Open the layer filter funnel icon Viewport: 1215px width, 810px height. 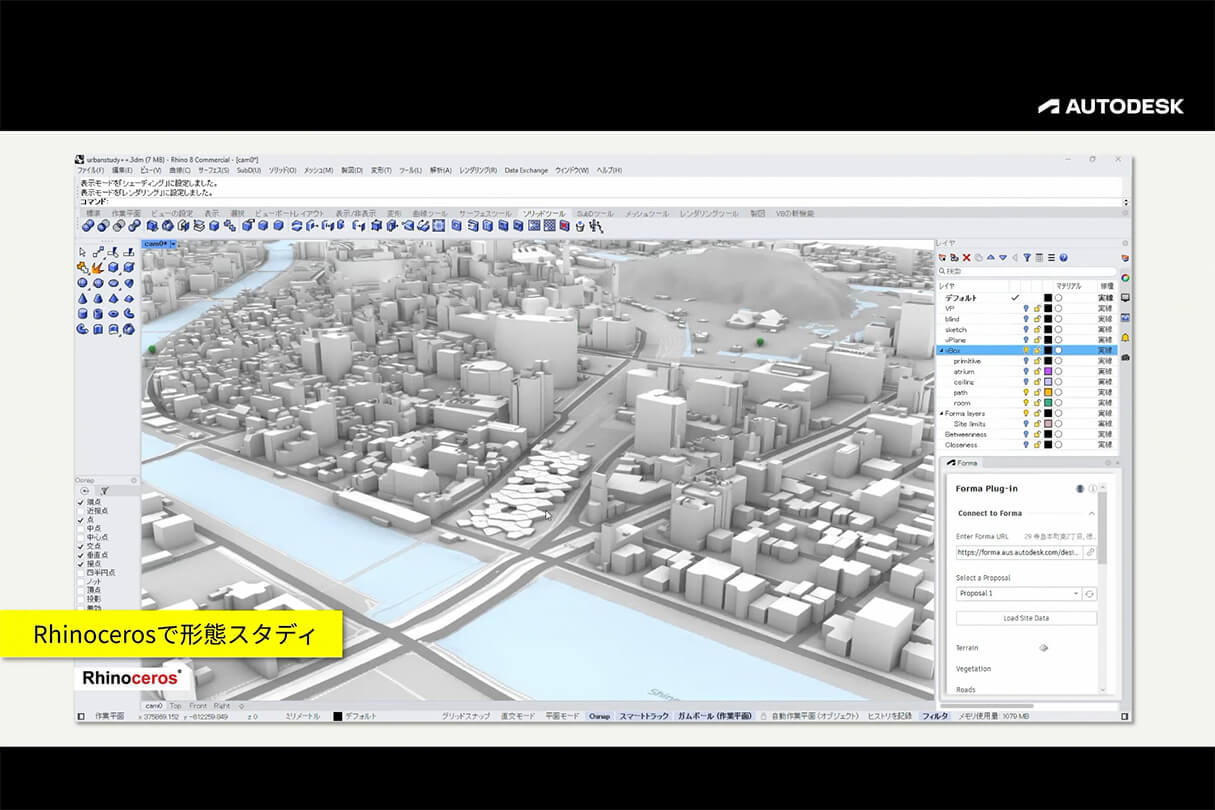1027,257
